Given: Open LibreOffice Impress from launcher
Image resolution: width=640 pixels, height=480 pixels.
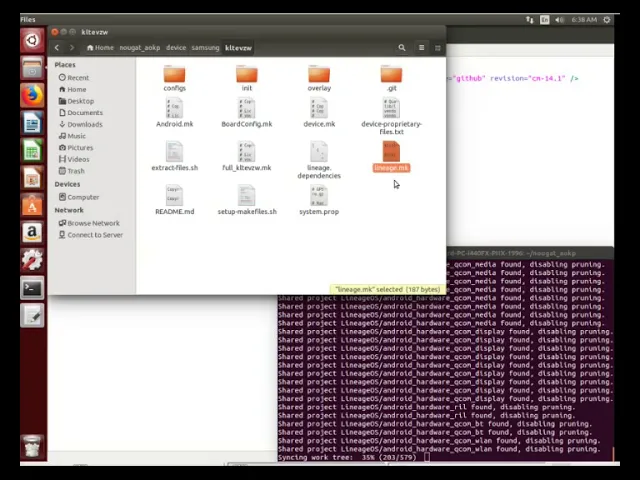Looking at the screenshot, I should pyautogui.click(x=32, y=178).
